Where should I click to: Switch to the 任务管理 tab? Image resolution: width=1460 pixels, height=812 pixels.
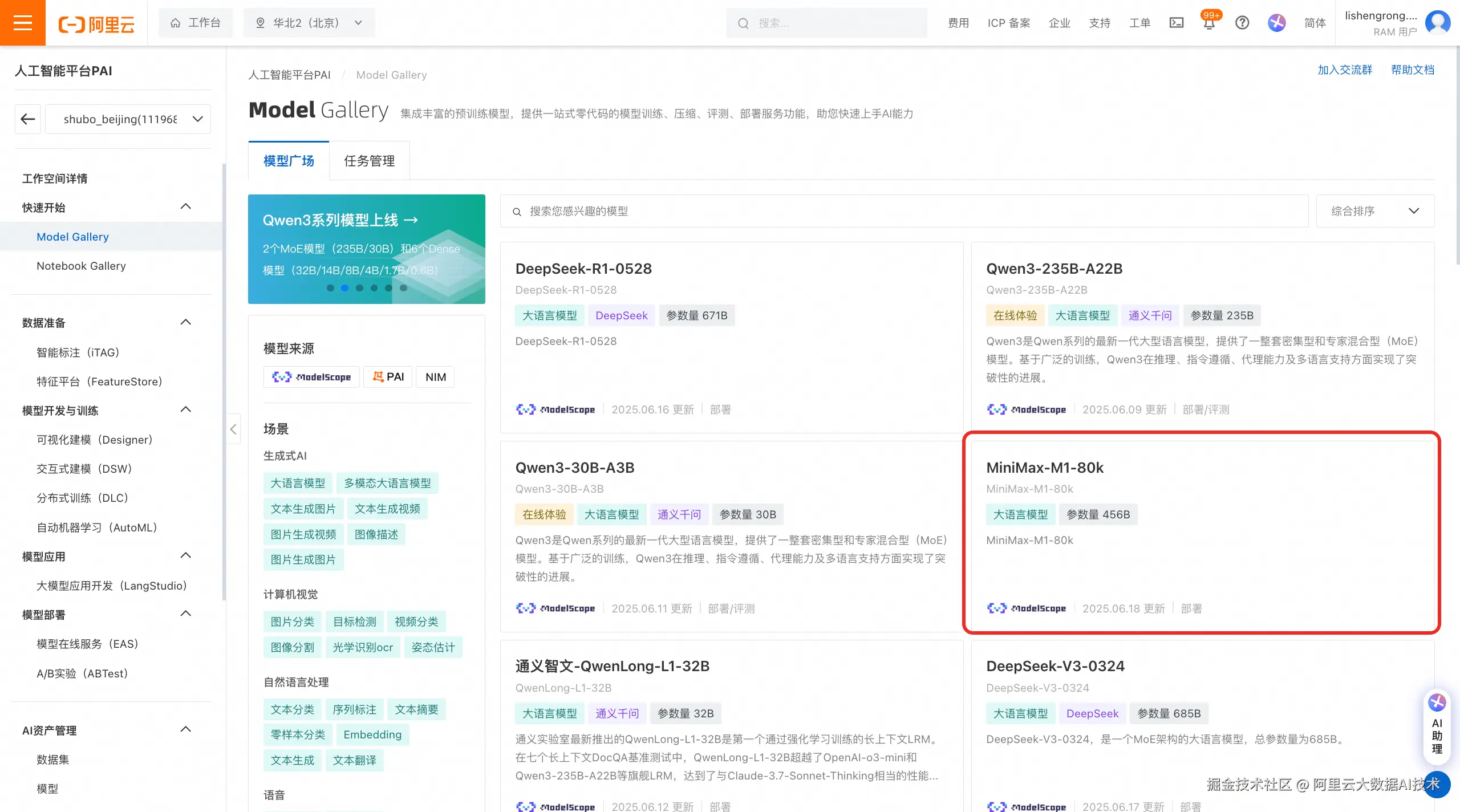pyautogui.click(x=368, y=161)
